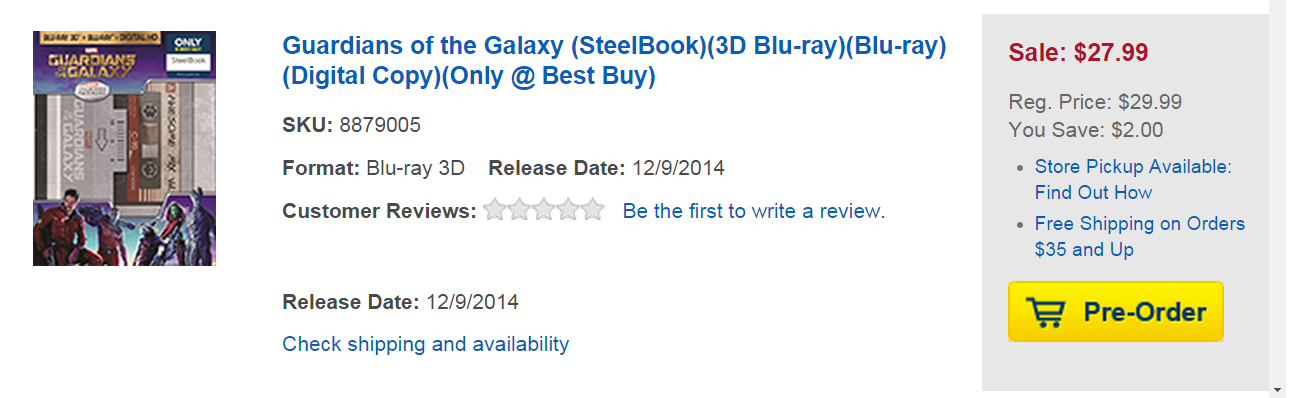Click the Guardians of the Galaxy cover thumbnail
Image resolution: width=1315 pixels, height=398 pixels.
click(x=124, y=148)
